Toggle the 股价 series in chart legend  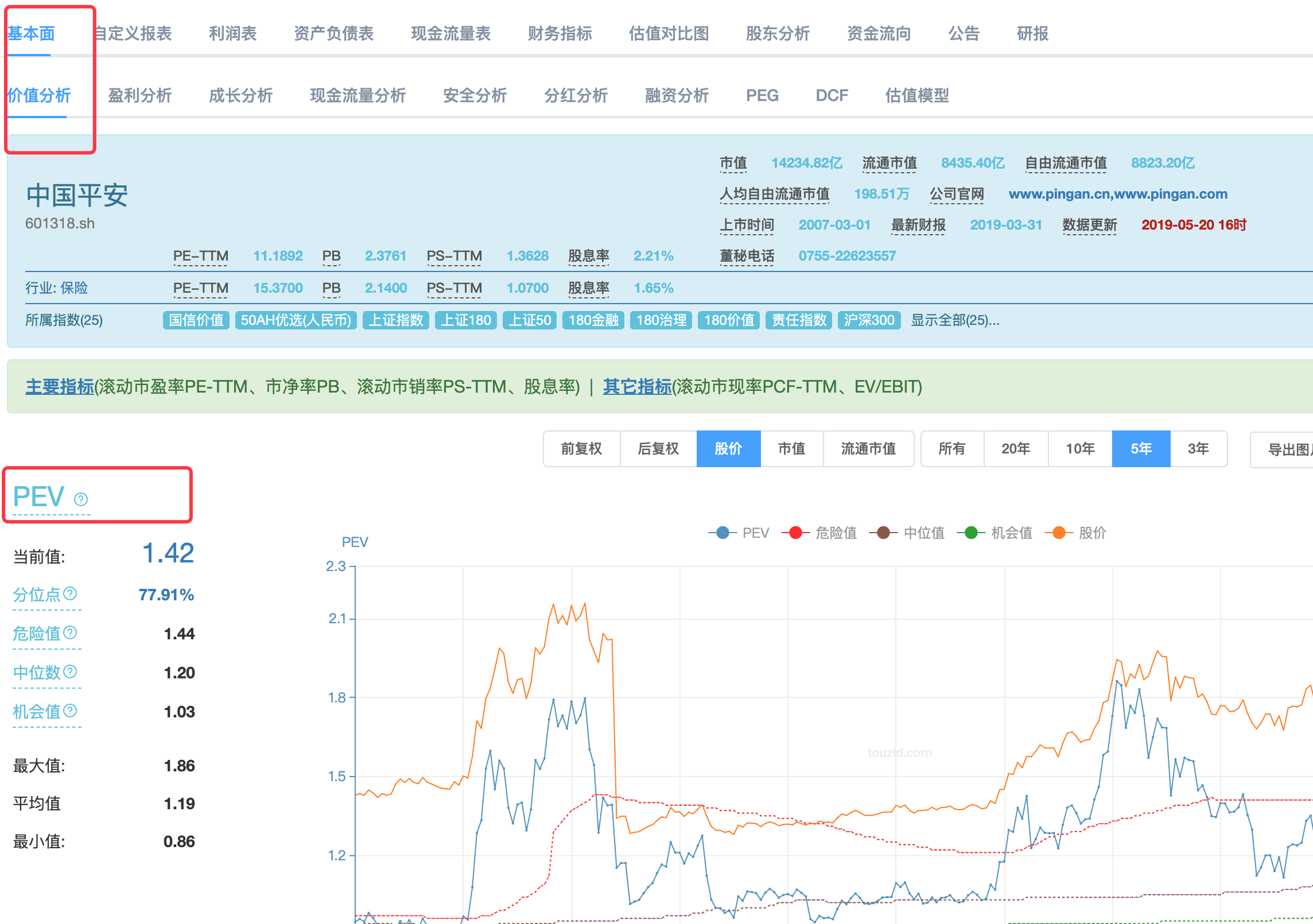point(1075,533)
